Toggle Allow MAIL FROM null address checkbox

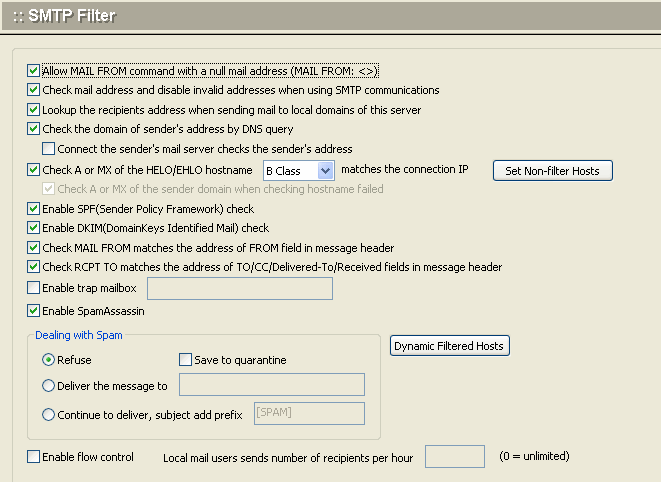[34, 71]
